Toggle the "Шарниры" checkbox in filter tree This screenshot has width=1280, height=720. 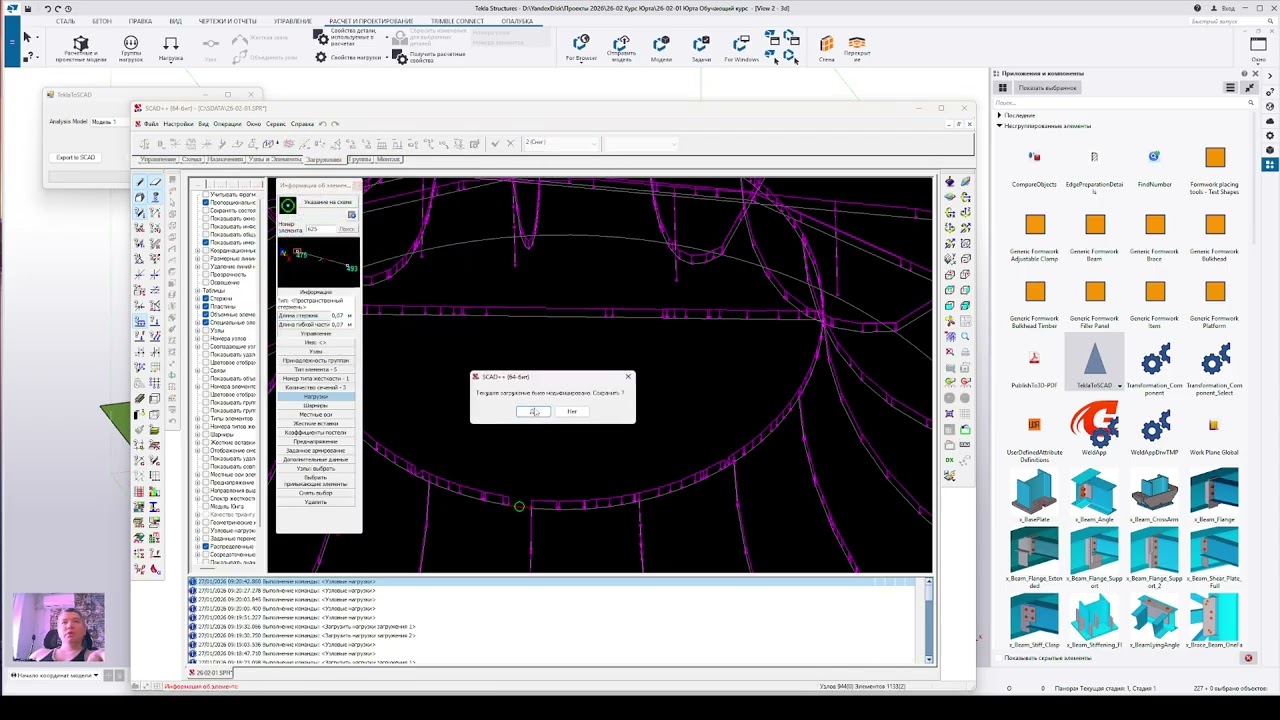click(x=206, y=435)
